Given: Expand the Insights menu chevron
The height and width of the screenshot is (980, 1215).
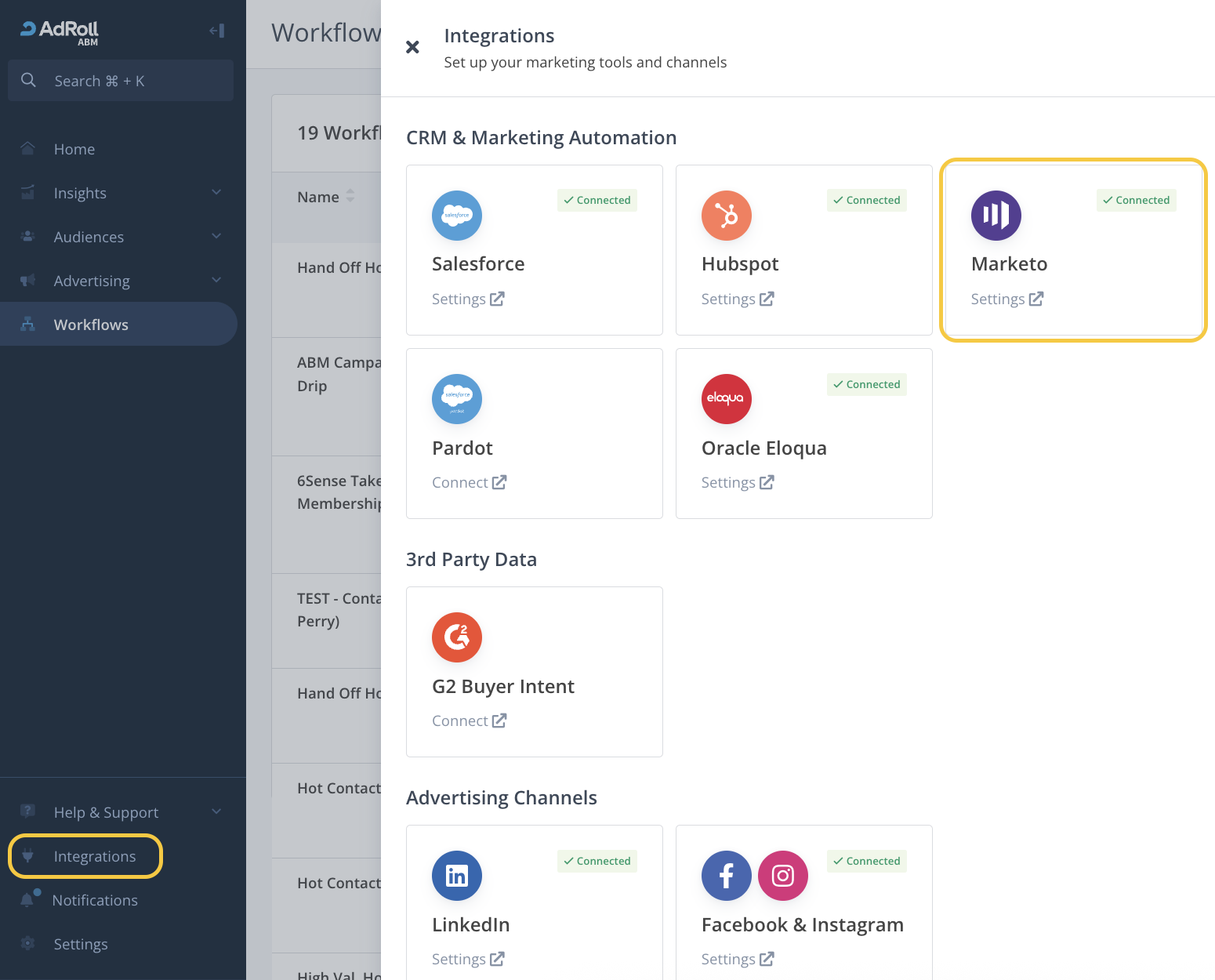Looking at the screenshot, I should pyautogui.click(x=216, y=193).
